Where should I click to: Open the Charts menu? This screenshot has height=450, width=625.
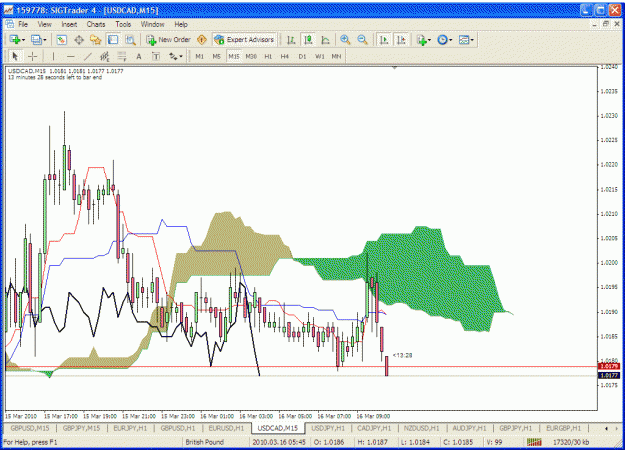96,24
